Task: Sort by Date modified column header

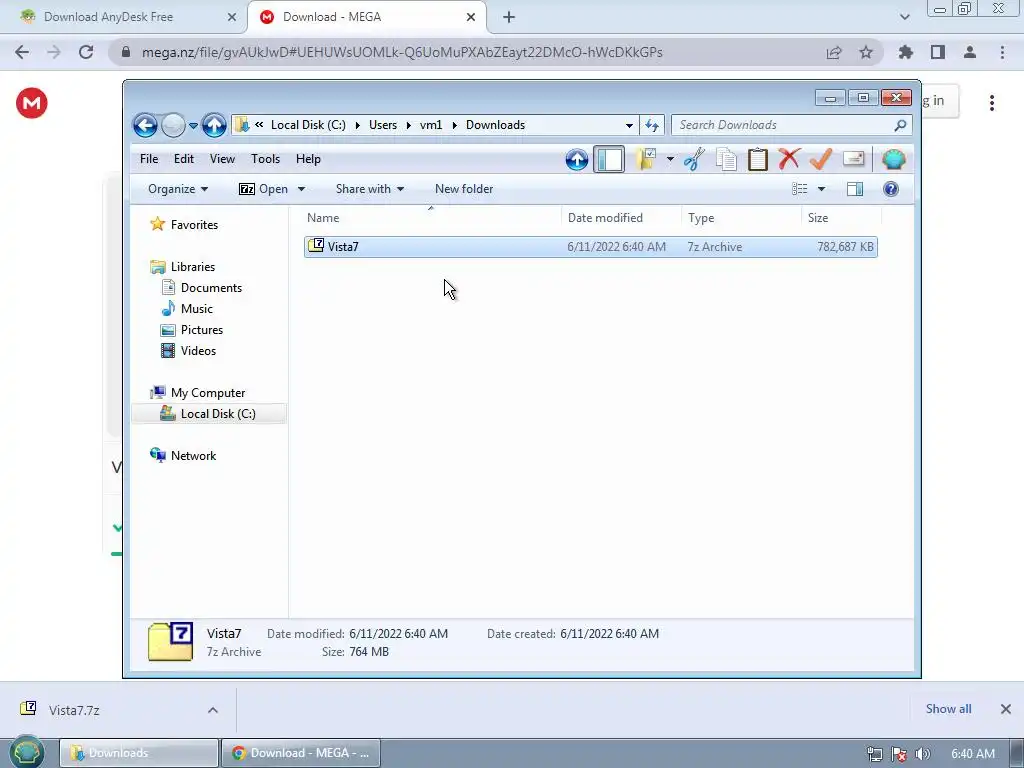Action: [621, 217]
